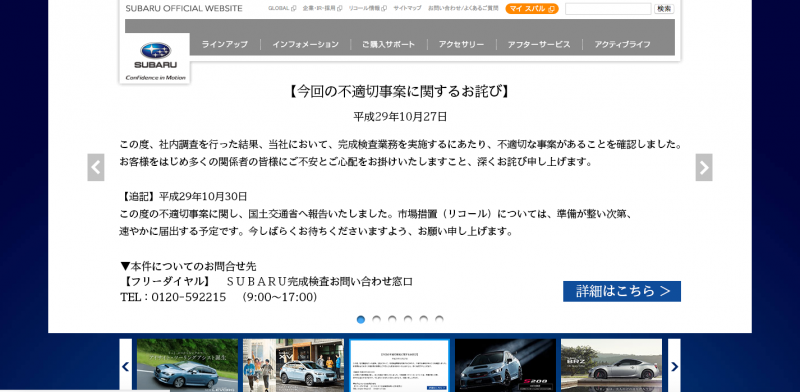Screen dimensions: 800x392
Task: Open thumbnail with runners and white SUV
Action: (293, 365)
